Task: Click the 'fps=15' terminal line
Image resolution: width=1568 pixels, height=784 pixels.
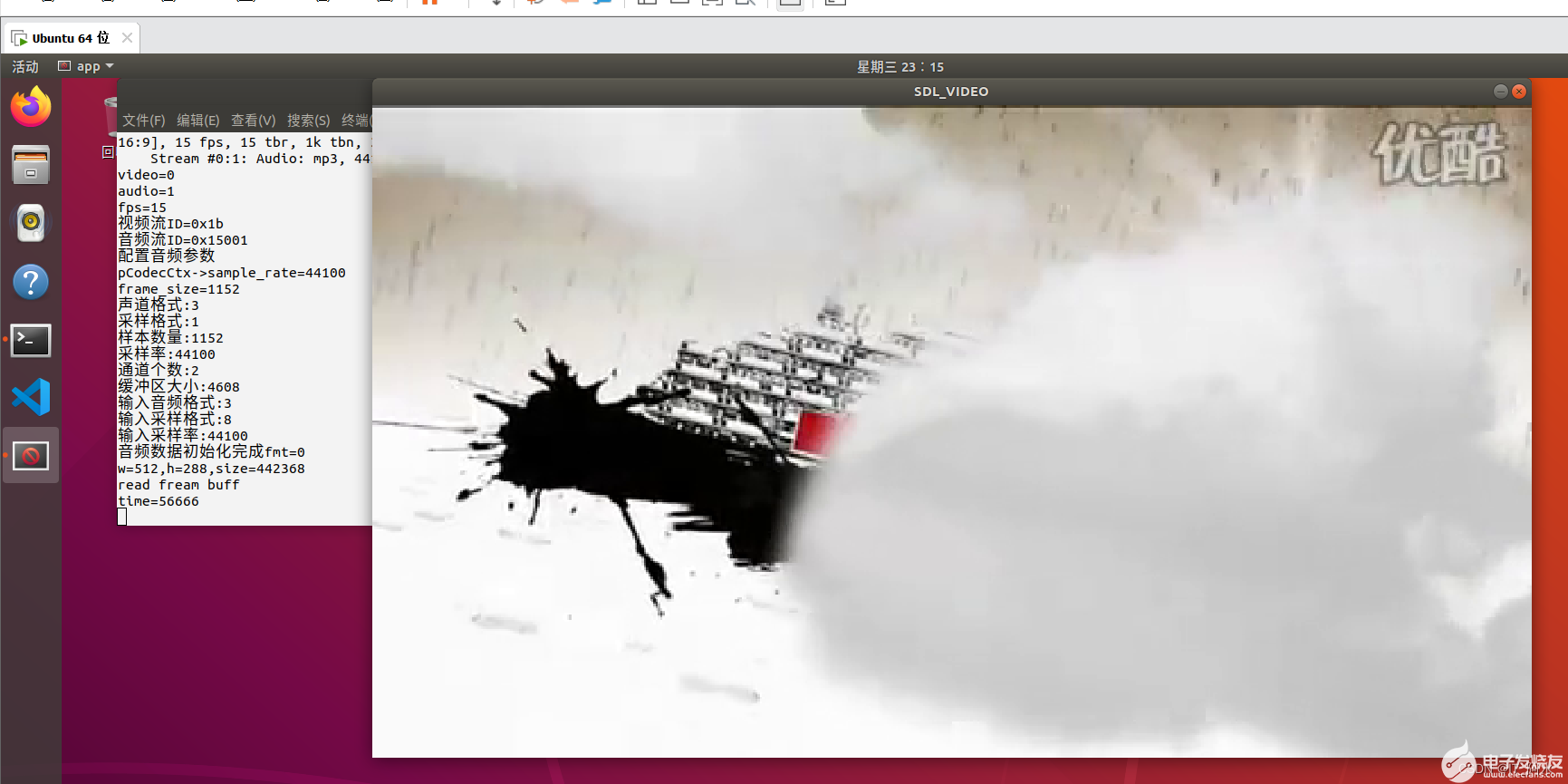Action: (x=142, y=208)
